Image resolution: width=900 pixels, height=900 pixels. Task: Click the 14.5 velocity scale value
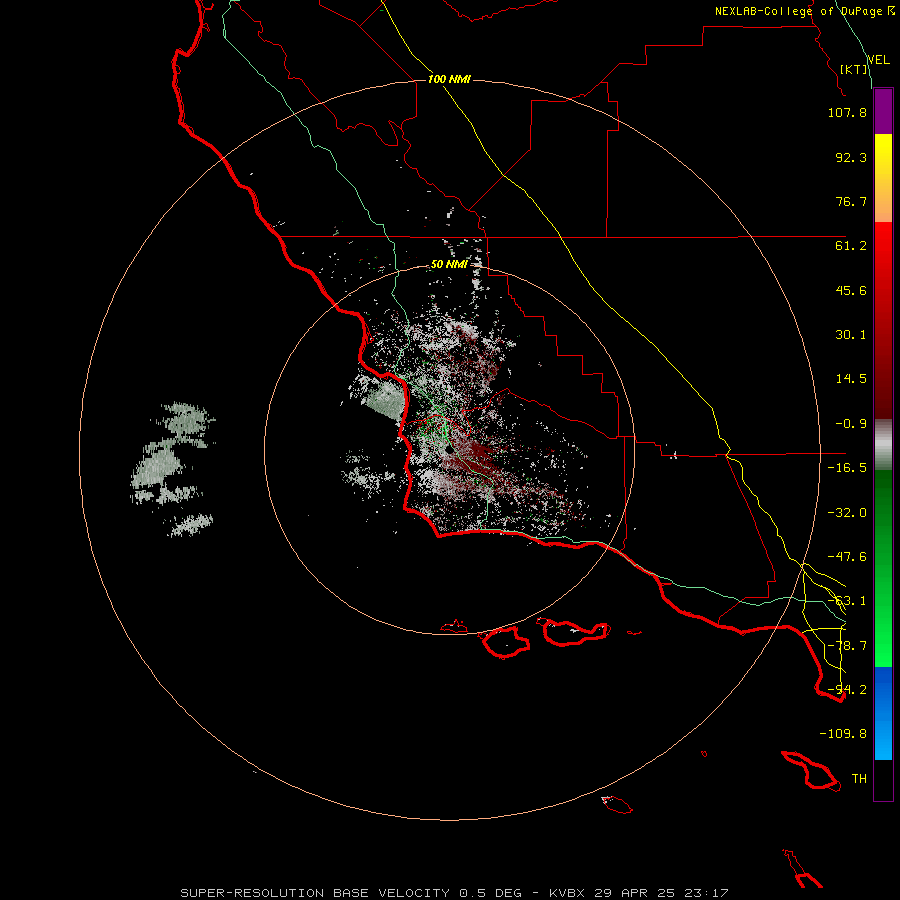(851, 379)
